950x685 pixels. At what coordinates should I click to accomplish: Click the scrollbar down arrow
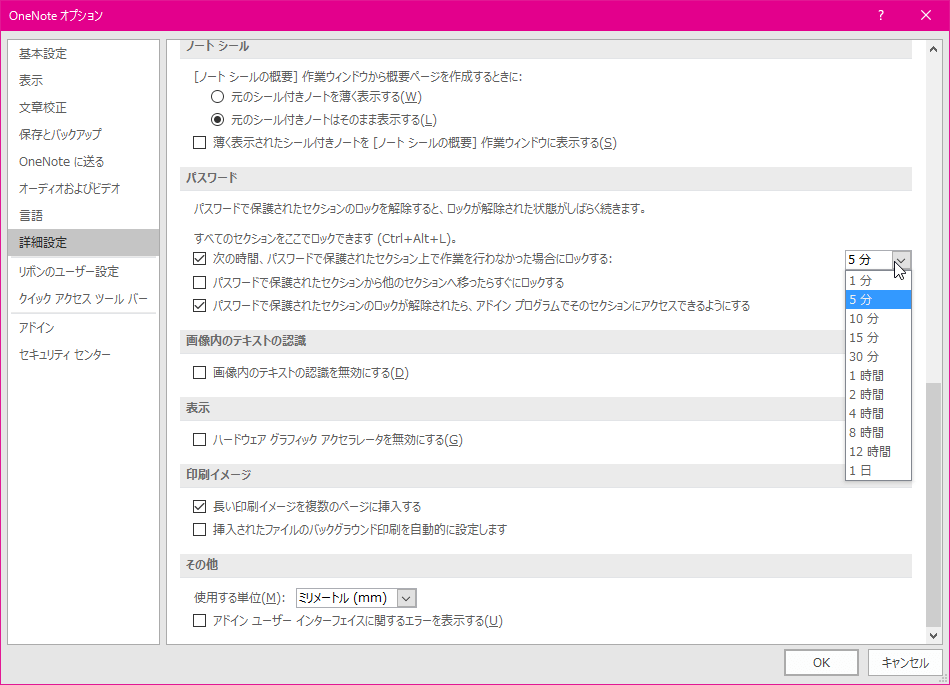(933, 635)
